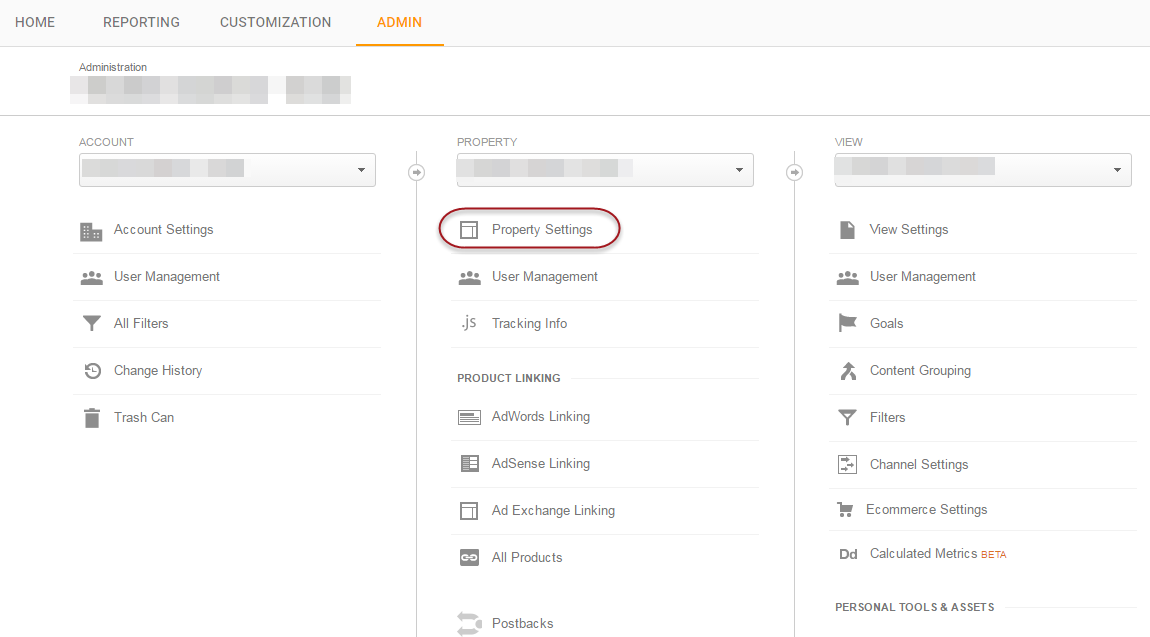Open the Account selector dropdown
This screenshot has width=1150, height=637.
pos(227,170)
